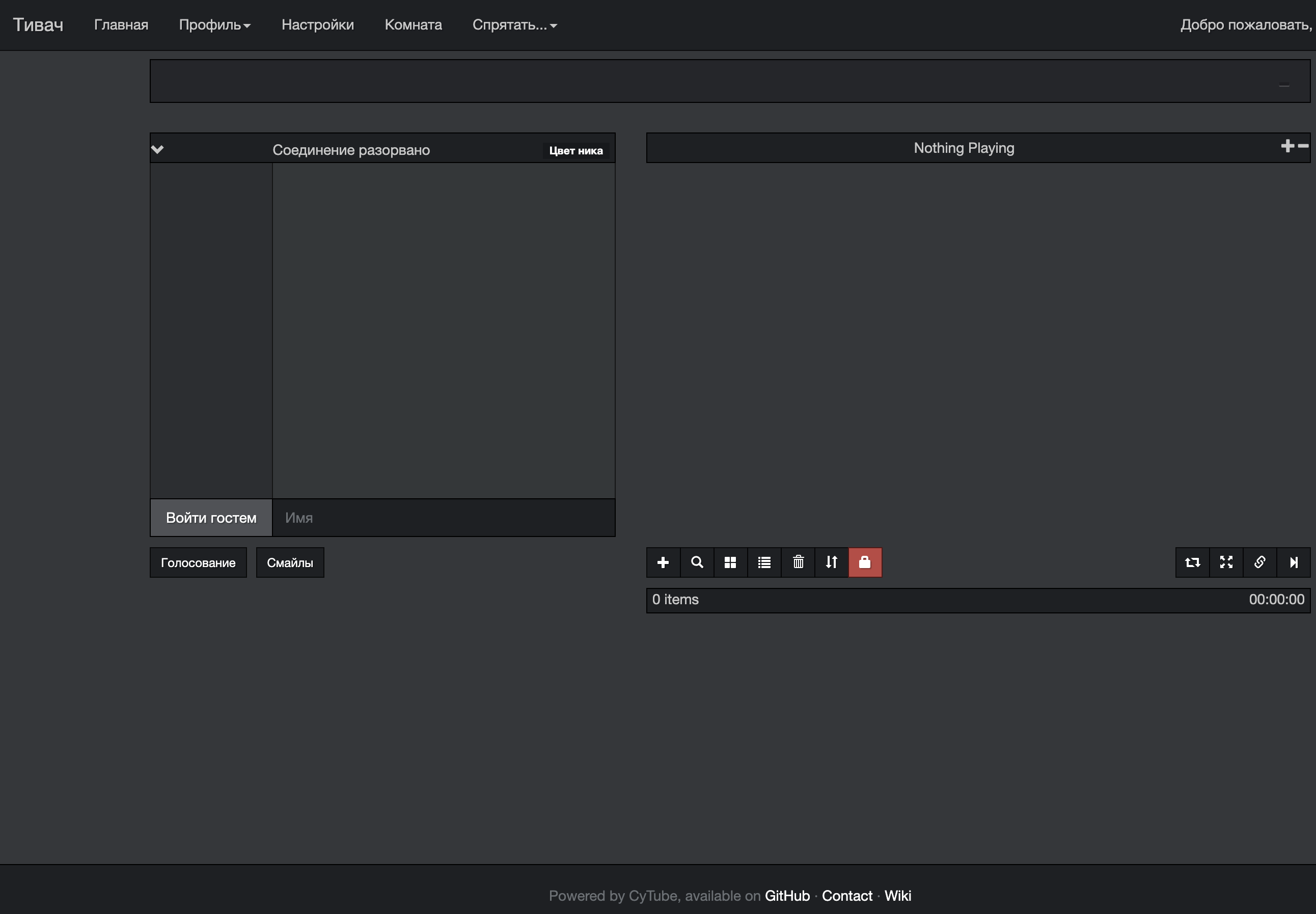Viewport: 1316px width, 914px height.
Task: Click the skip to next video icon
Action: pos(1293,562)
